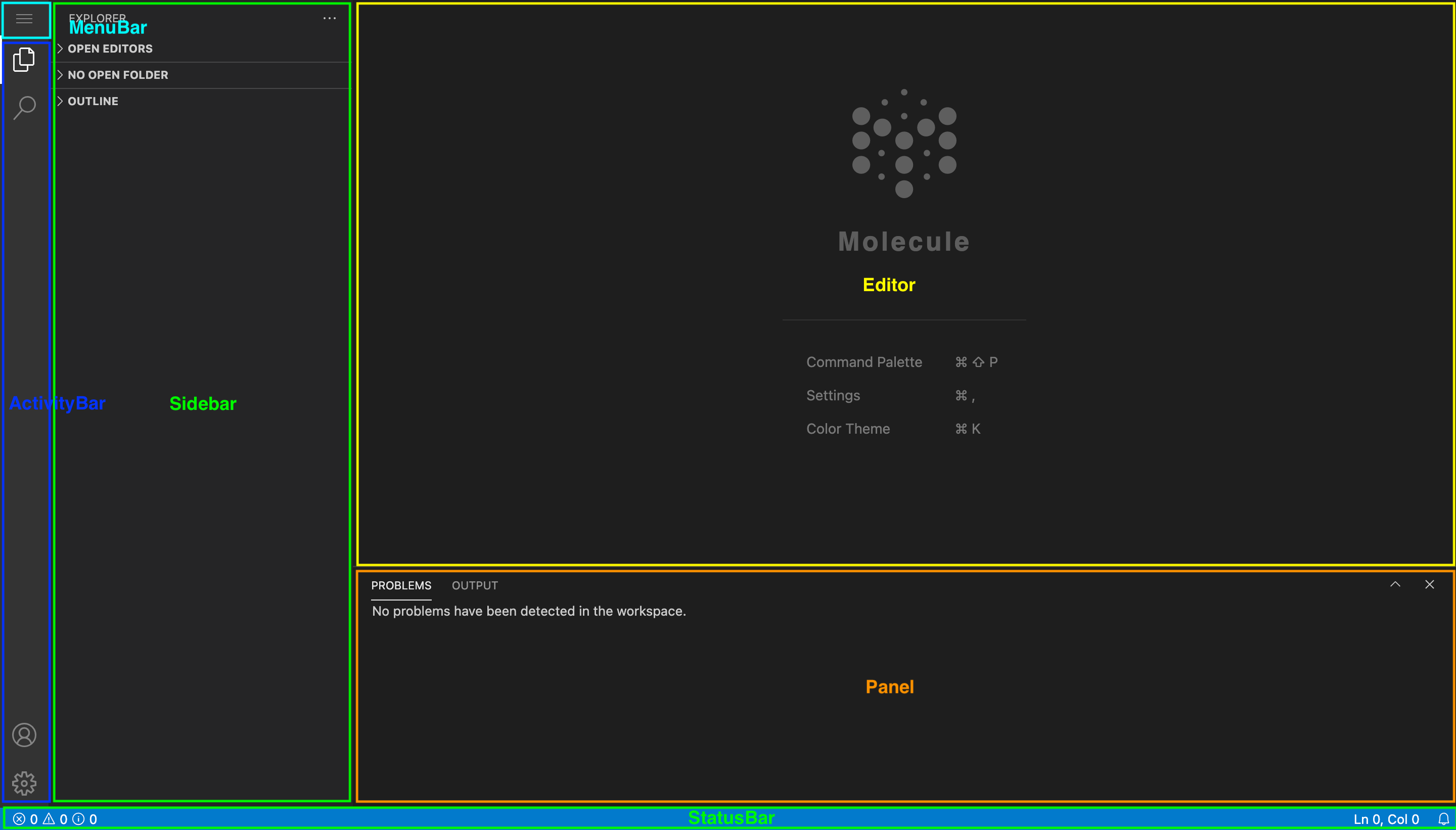Click the account profile icon
The width and height of the screenshot is (1456, 830).
click(x=24, y=735)
